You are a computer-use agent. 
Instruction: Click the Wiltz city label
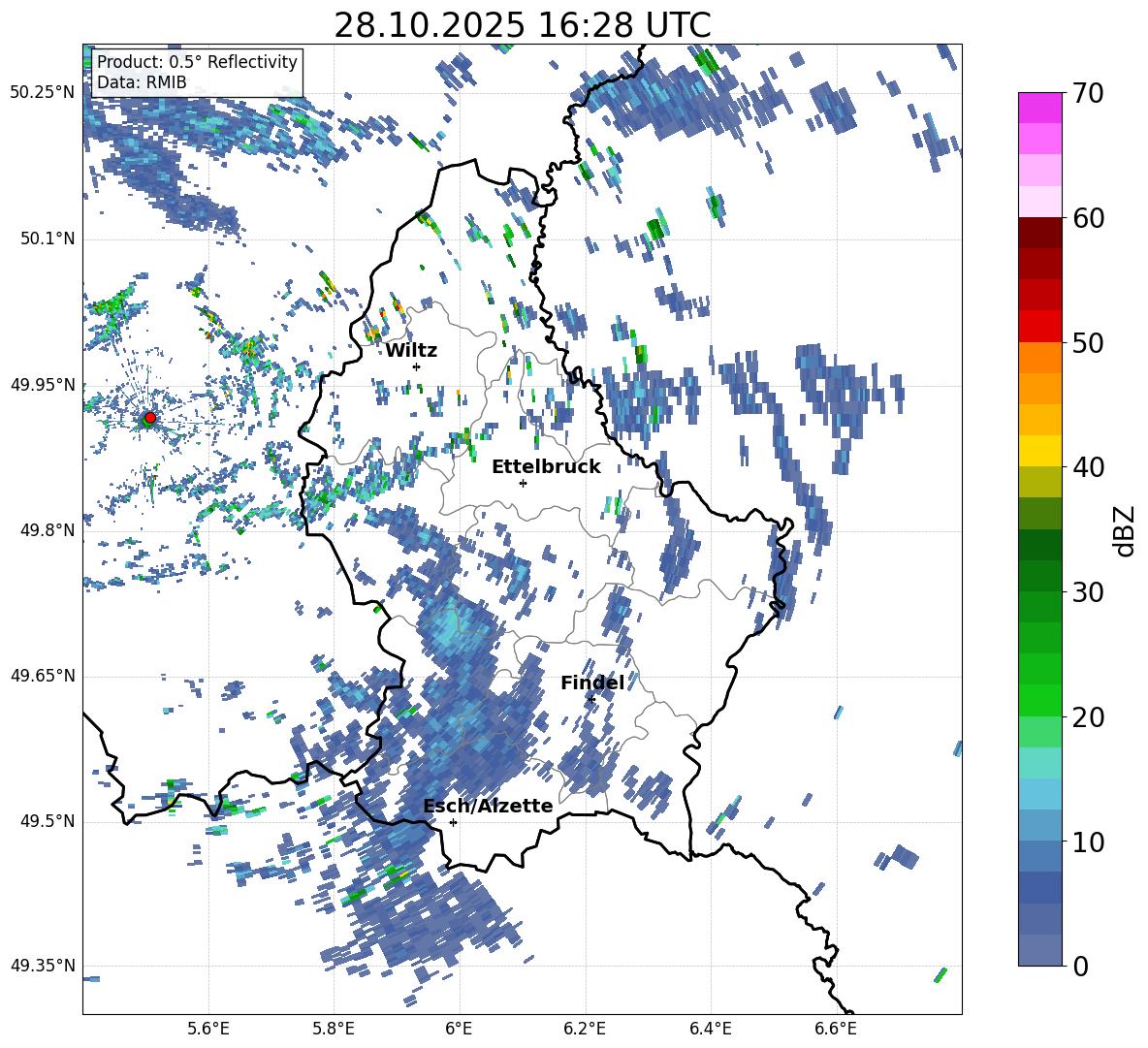[411, 351]
